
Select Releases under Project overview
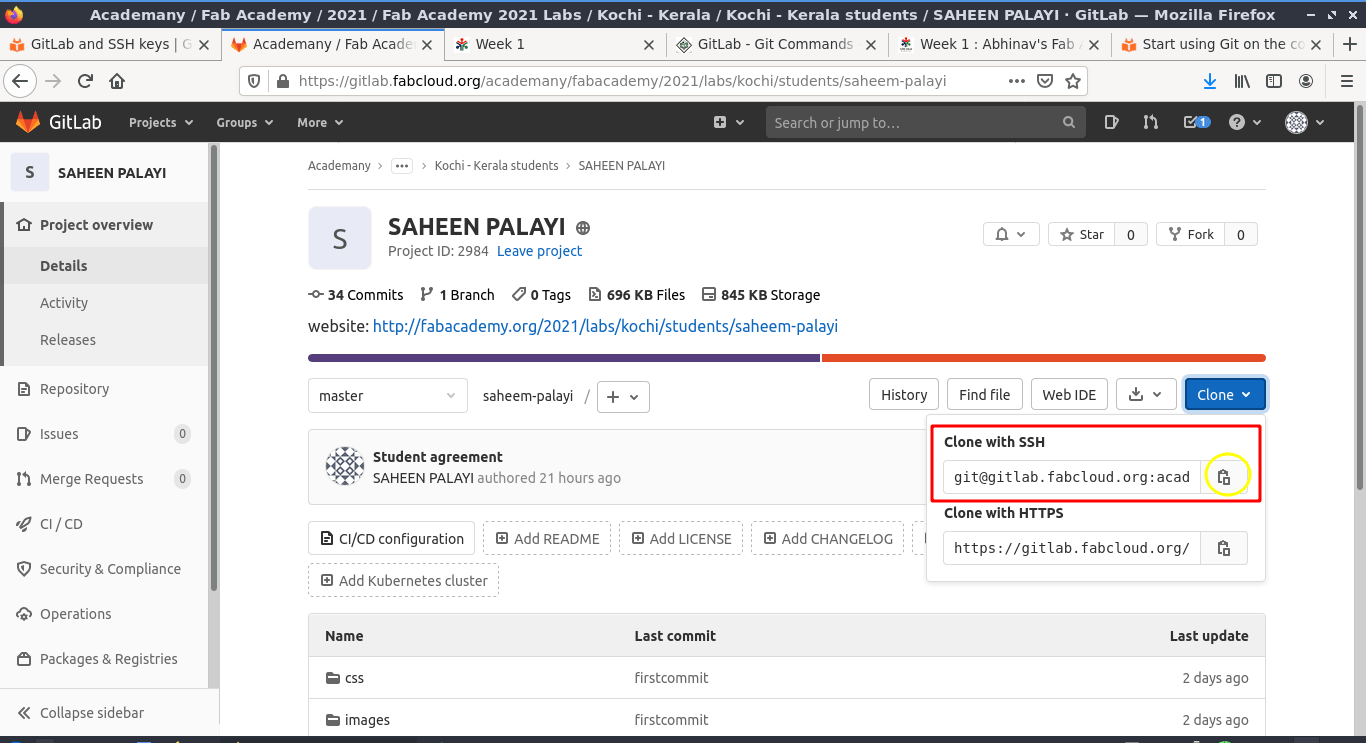click(68, 340)
